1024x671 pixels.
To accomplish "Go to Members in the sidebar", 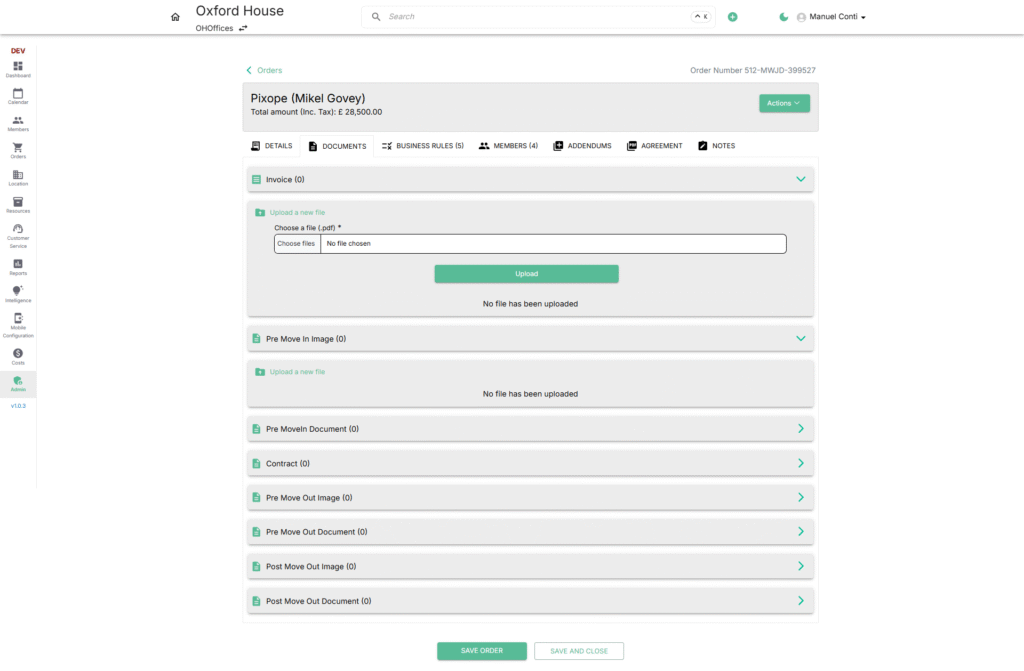I will coord(18,122).
